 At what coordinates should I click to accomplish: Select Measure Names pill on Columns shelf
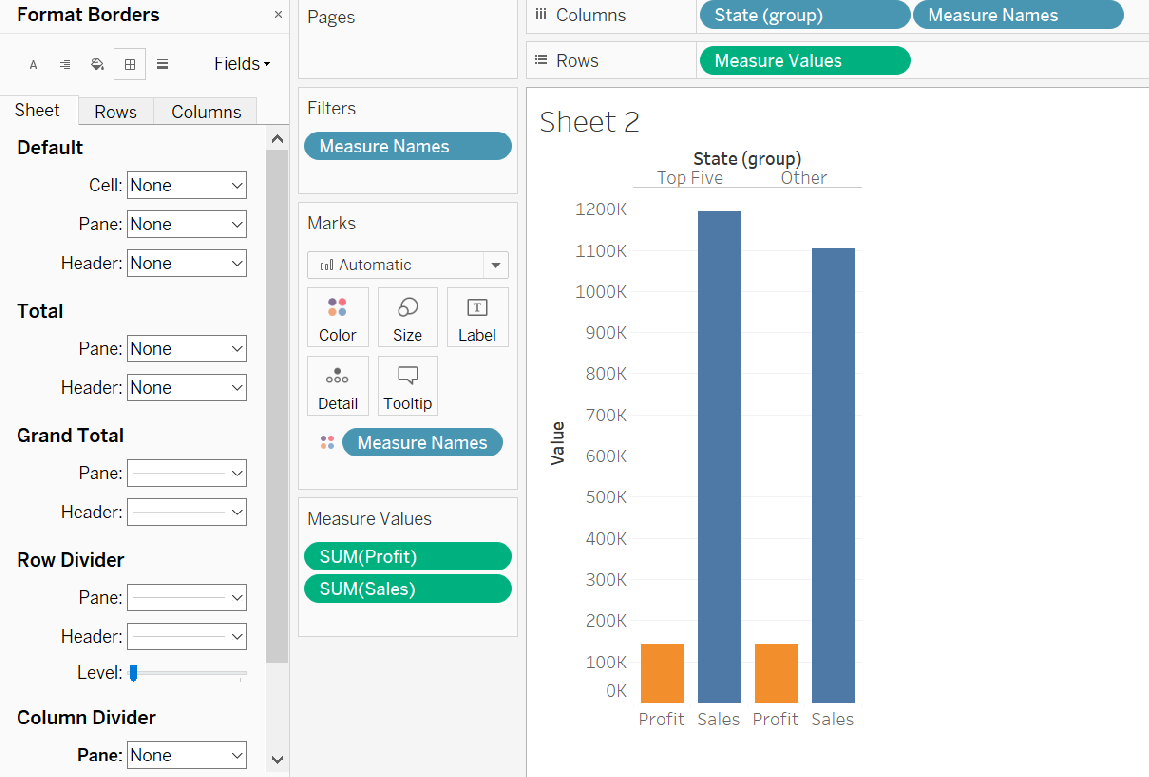pyautogui.click(x=1018, y=15)
